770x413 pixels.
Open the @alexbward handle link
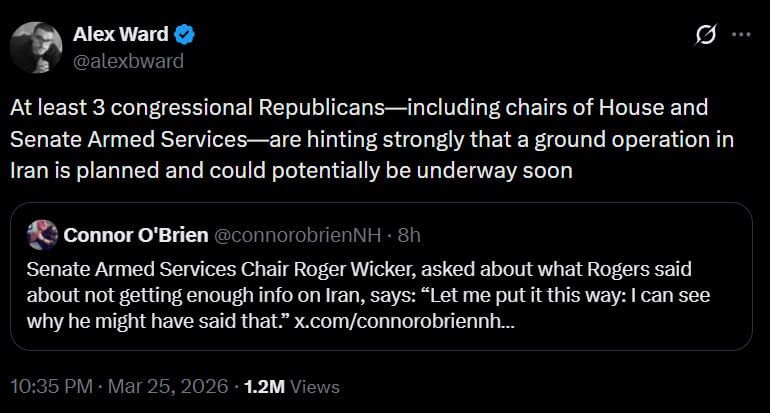(128, 60)
